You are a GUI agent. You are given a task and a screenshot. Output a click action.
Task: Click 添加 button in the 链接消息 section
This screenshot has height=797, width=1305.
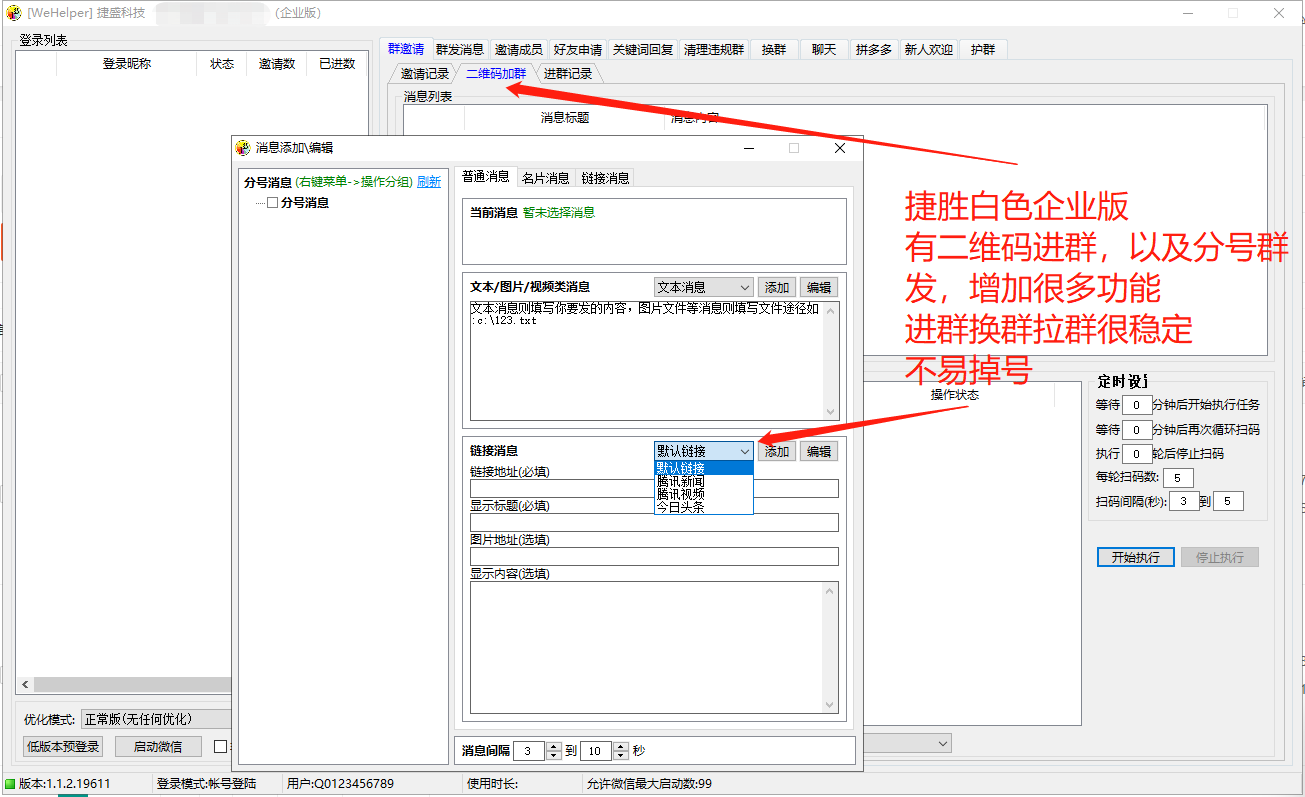point(777,451)
